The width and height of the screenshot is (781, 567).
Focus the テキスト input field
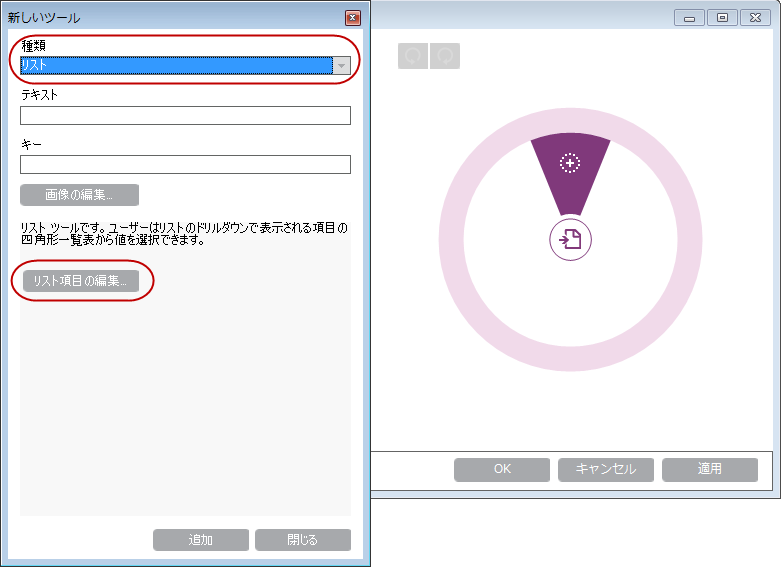[x=185, y=116]
